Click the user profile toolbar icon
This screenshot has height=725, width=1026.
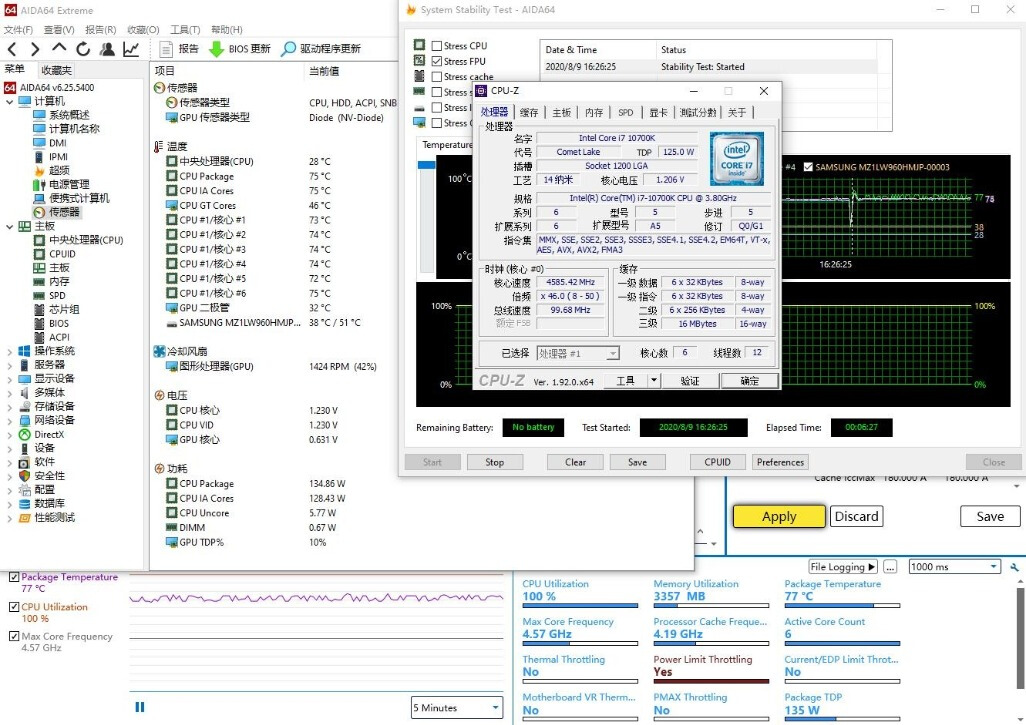(107, 49)
